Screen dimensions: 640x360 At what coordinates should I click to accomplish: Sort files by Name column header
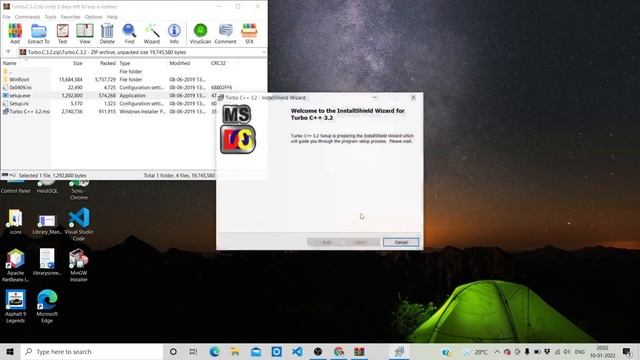[x=10, y=63]
